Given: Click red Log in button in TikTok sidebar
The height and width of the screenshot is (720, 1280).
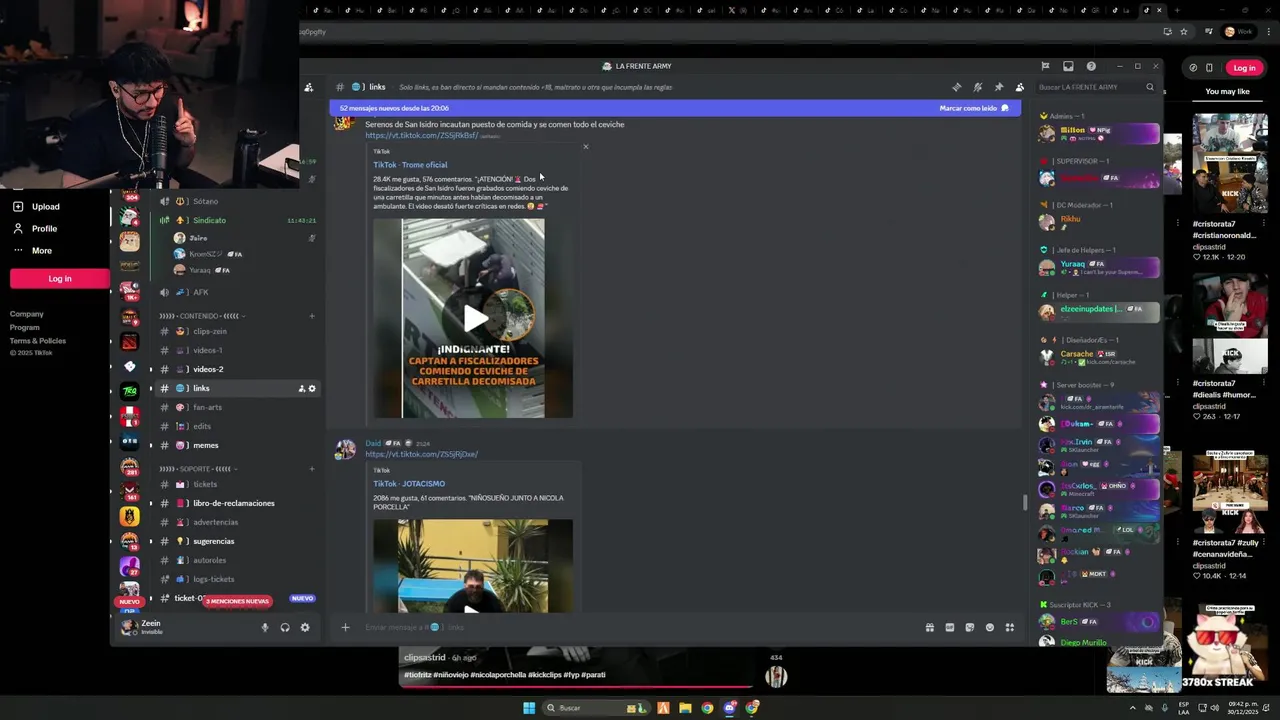Looking at the screenshot, I should tap(60, 279).
